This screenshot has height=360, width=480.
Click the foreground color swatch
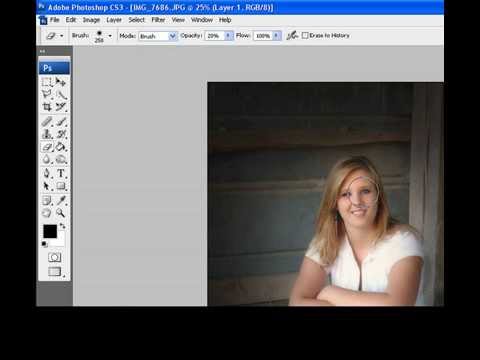50,231
